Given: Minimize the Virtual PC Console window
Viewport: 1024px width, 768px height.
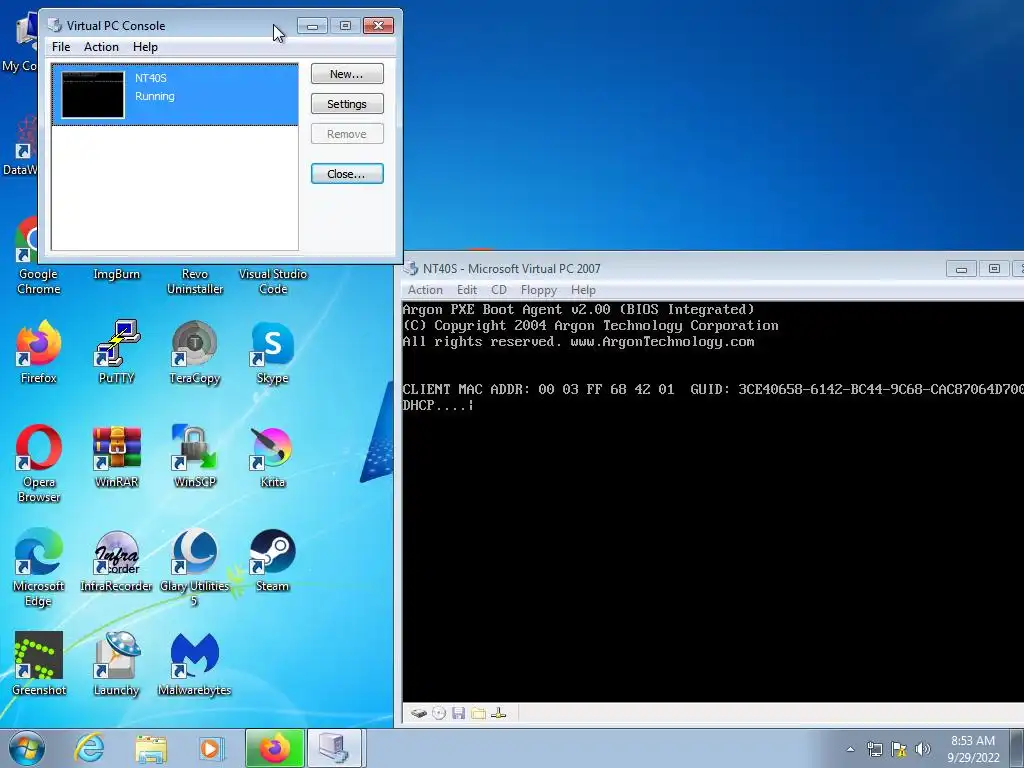Looking at the screenshot, I should click(312, 25).
